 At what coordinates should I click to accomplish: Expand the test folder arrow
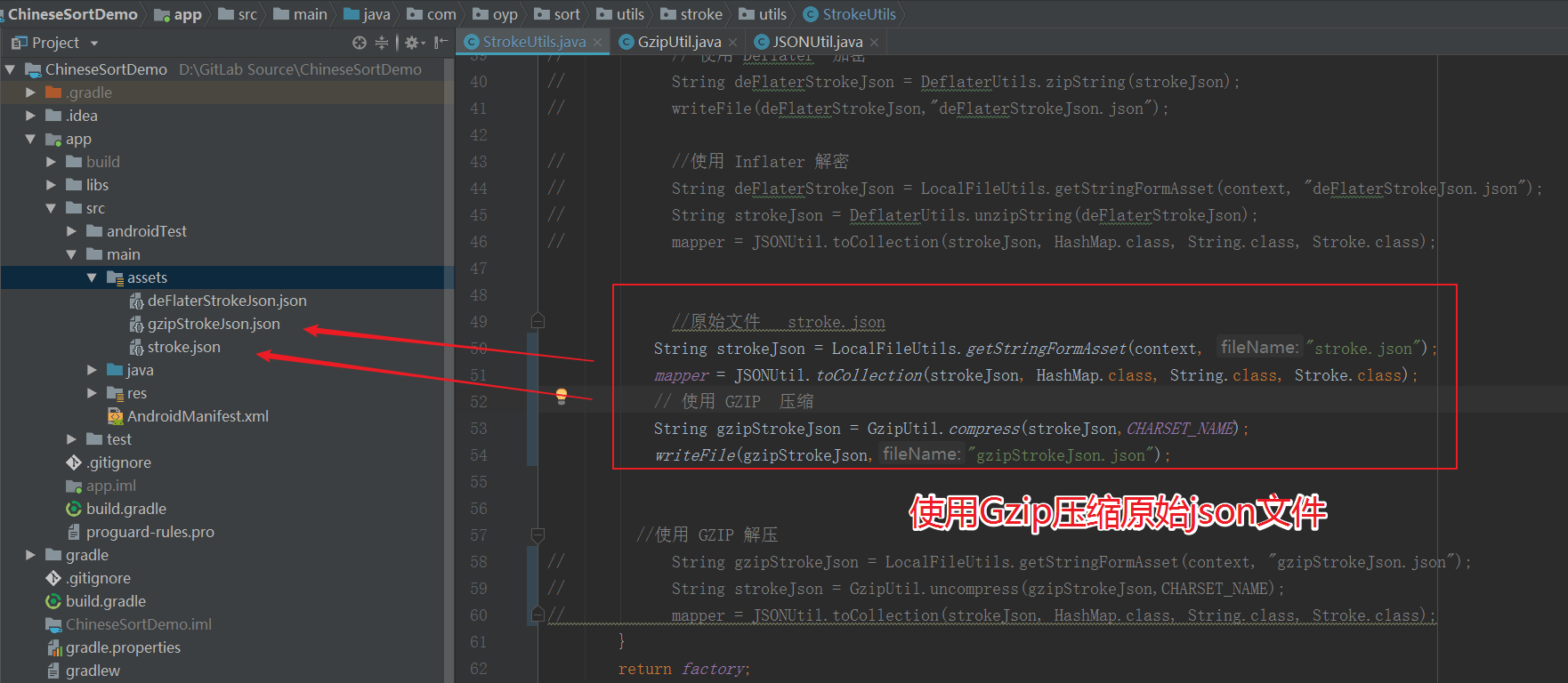[x=71, y=439]
